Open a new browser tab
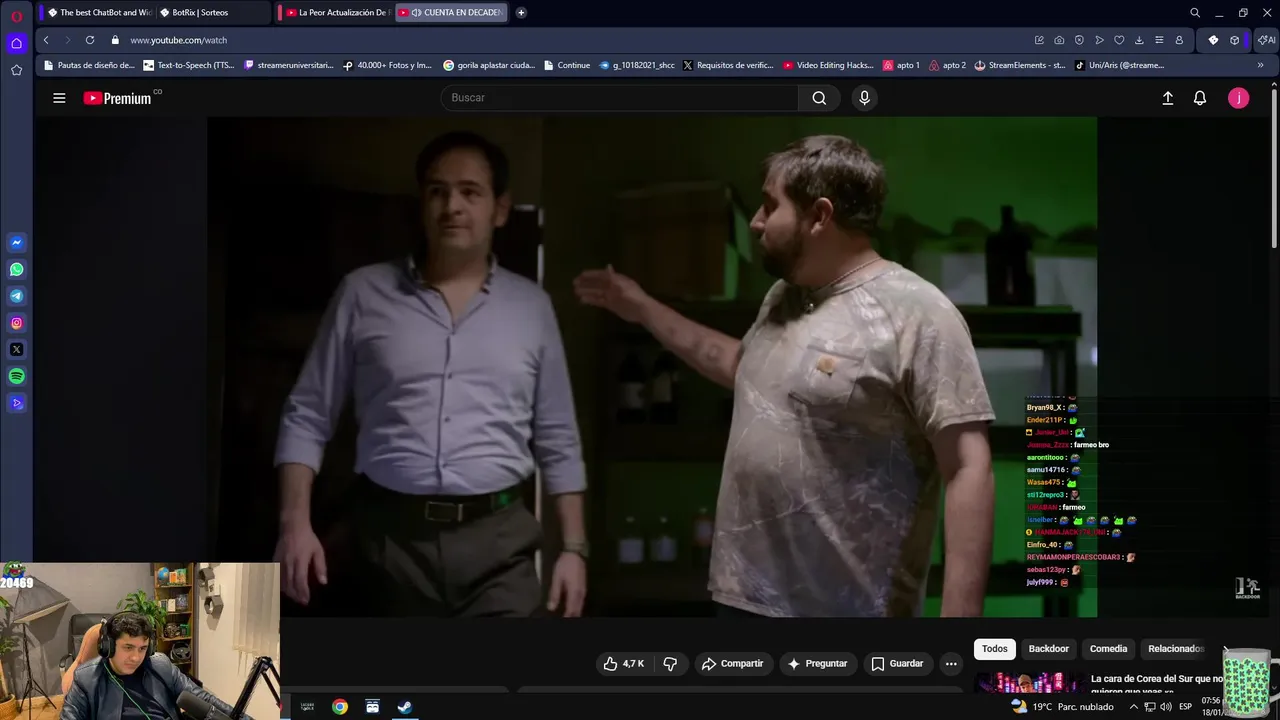This screenshot has height=720, width=1280. [521, 13]
